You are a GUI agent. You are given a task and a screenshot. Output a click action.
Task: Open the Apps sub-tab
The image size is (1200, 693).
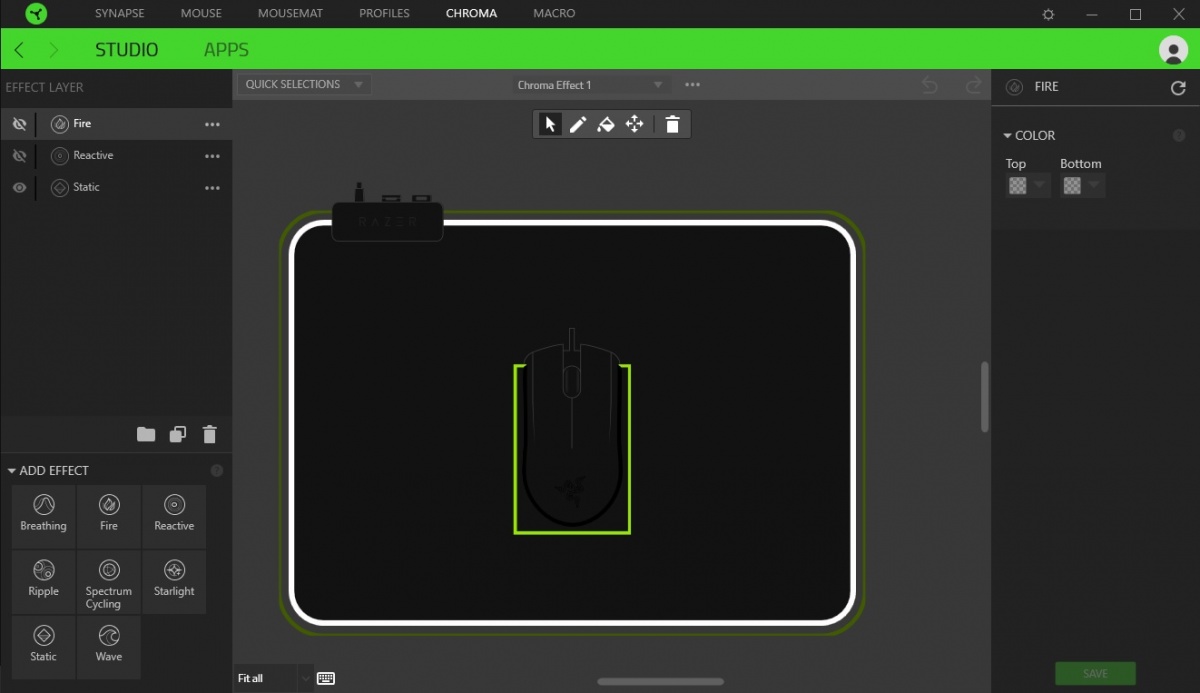pyautogui.click(x=226, y=50)
